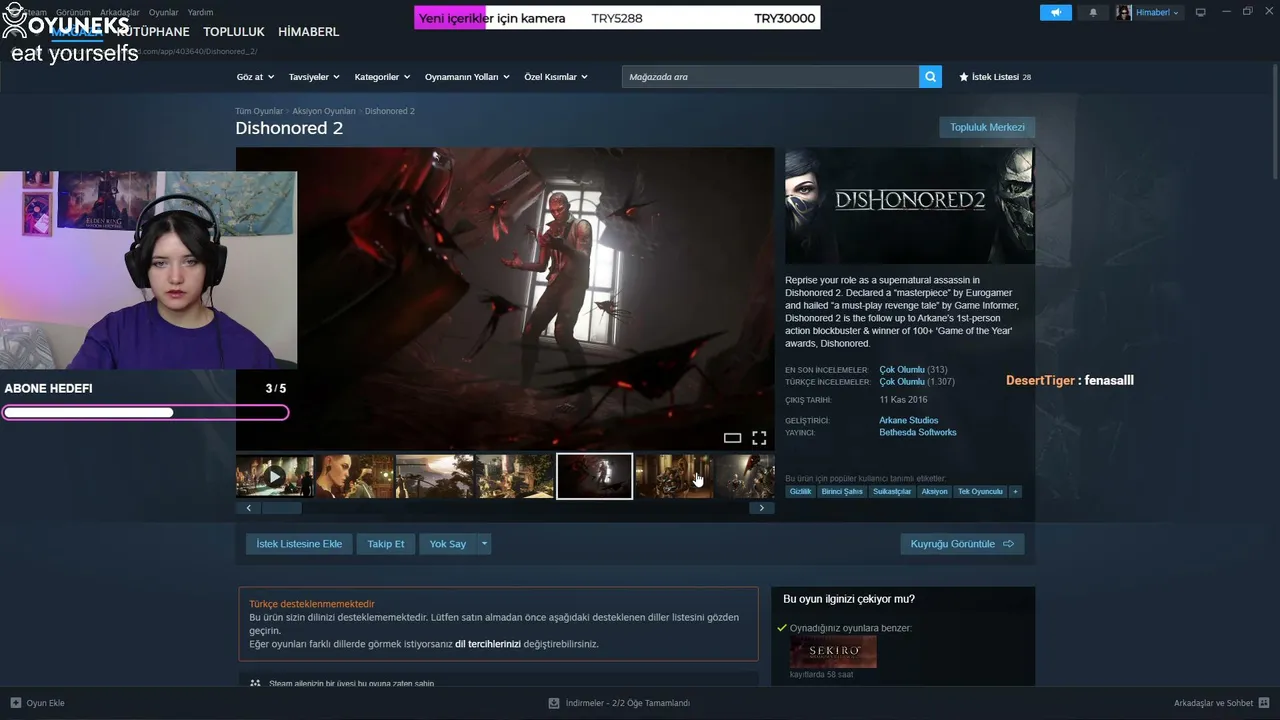Open the Bethesda Softworks publisher link
Viewport: 1280px width, 720px height.
[918, 433]
